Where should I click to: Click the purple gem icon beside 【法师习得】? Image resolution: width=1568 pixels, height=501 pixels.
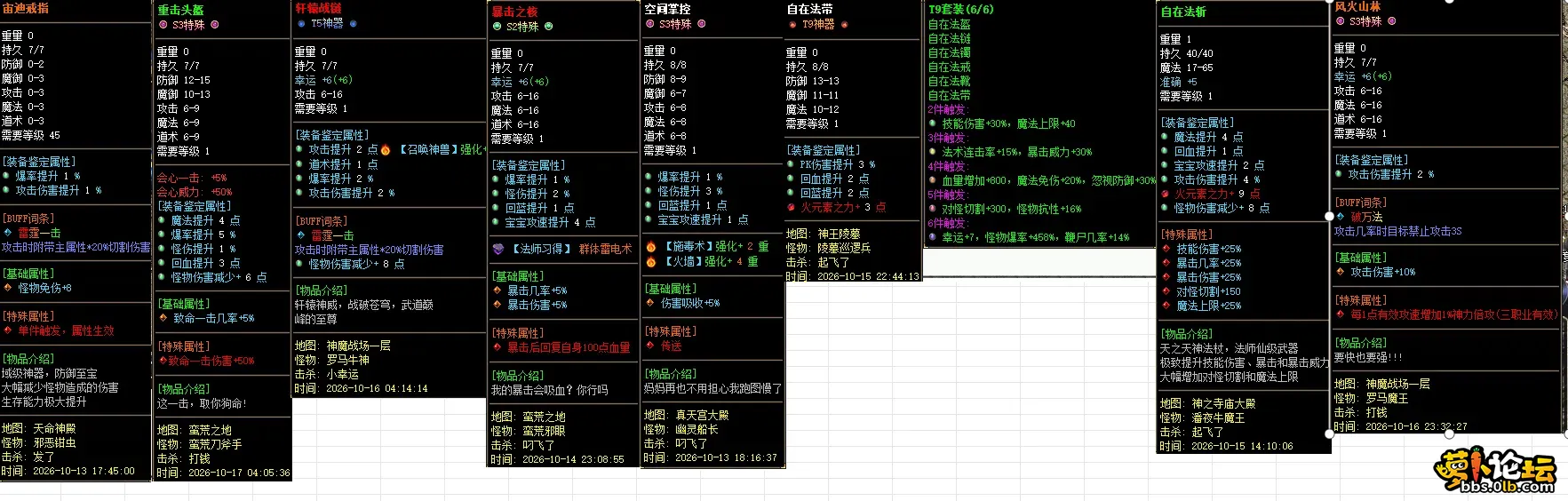[x=498, y=249]
